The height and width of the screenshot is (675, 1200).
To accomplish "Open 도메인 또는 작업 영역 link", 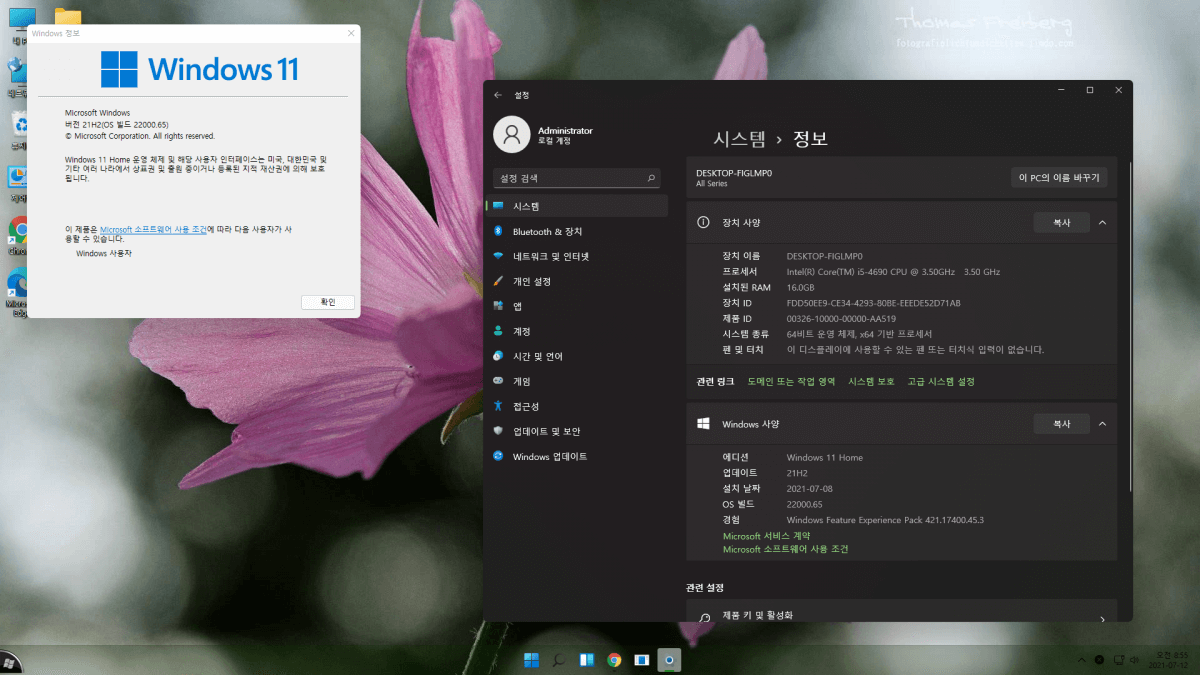I will [791, 381].
